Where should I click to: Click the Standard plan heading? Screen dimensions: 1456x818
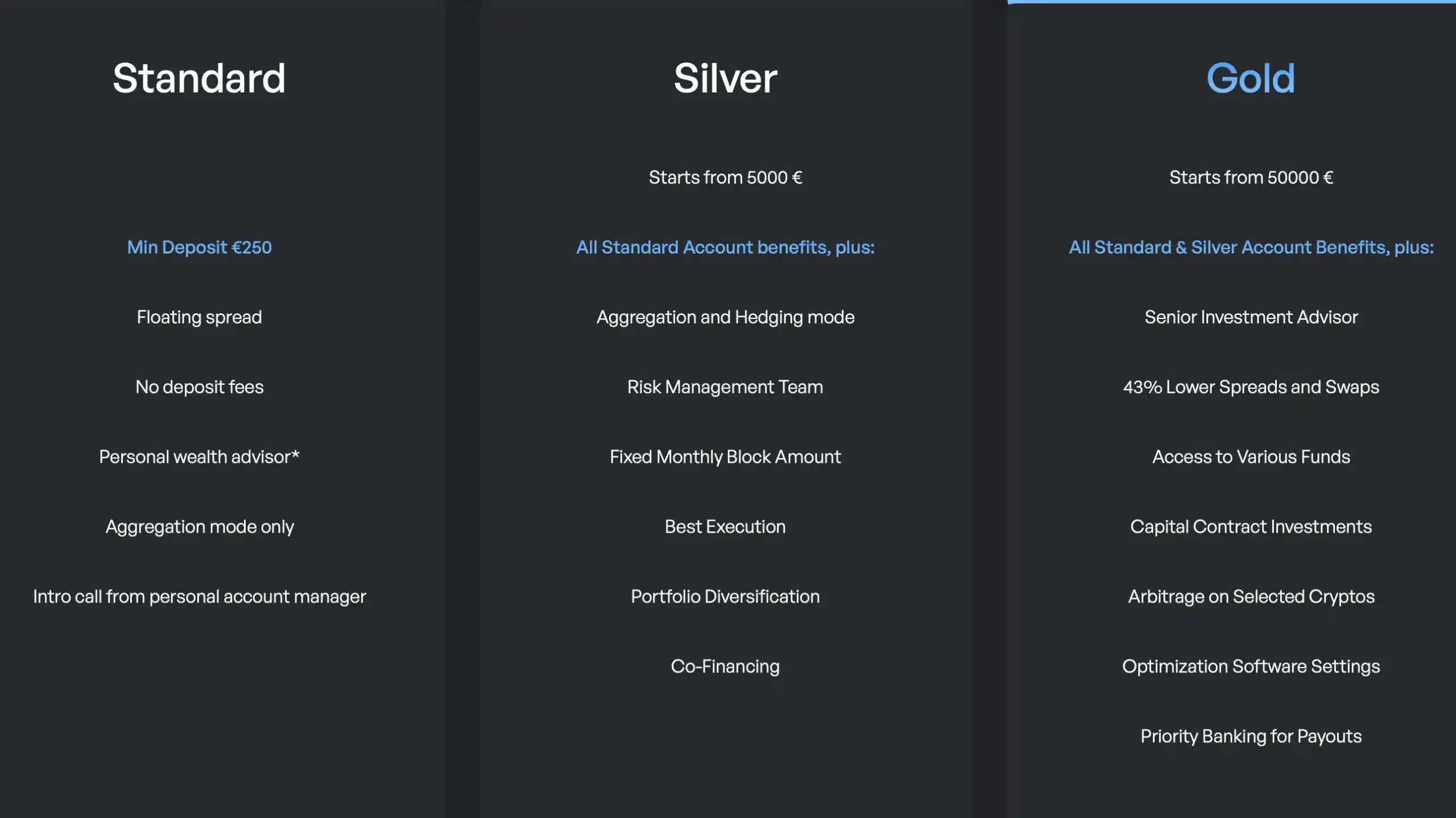point(199,78)
